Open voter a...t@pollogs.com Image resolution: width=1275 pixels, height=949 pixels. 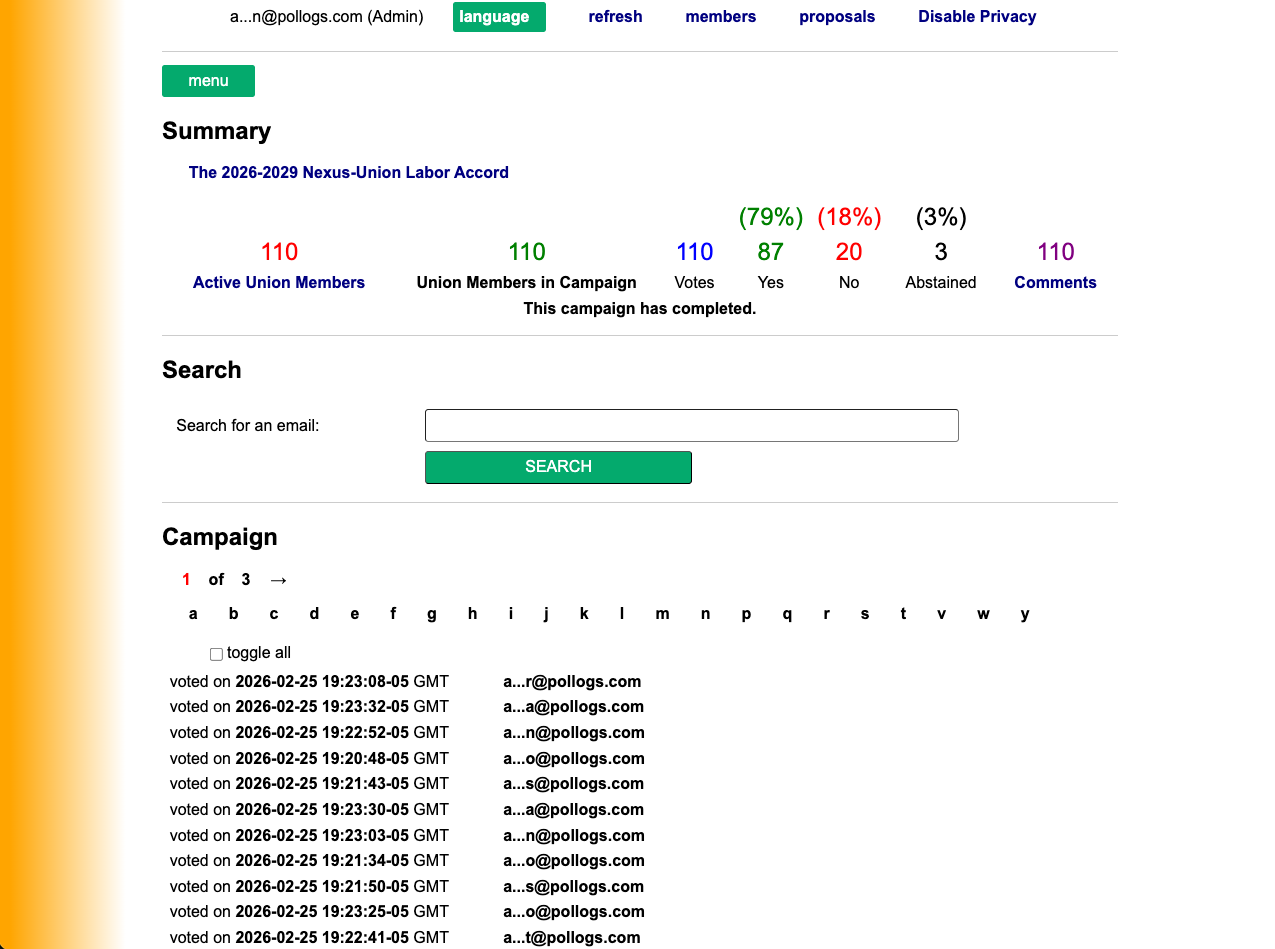572,937
